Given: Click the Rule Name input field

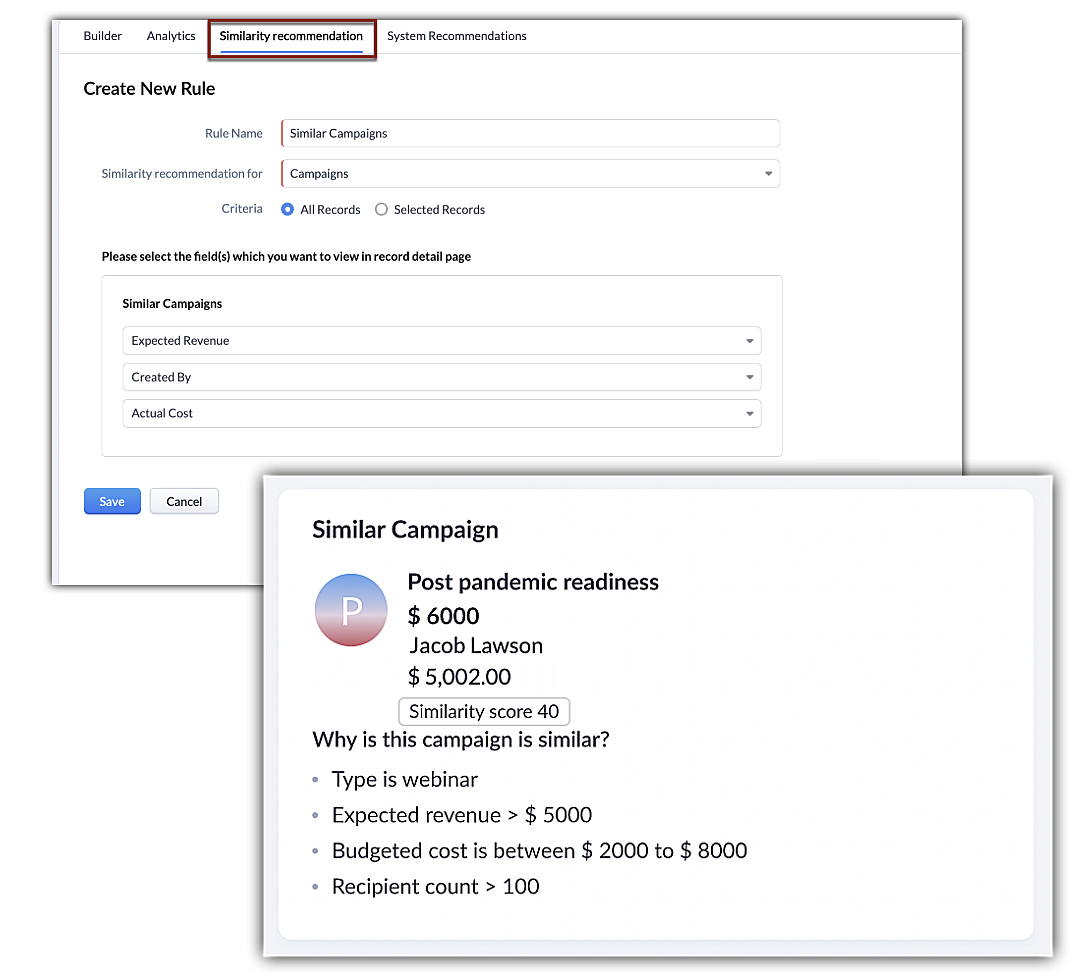Looking at the screenshot, I should coord(530,133).
